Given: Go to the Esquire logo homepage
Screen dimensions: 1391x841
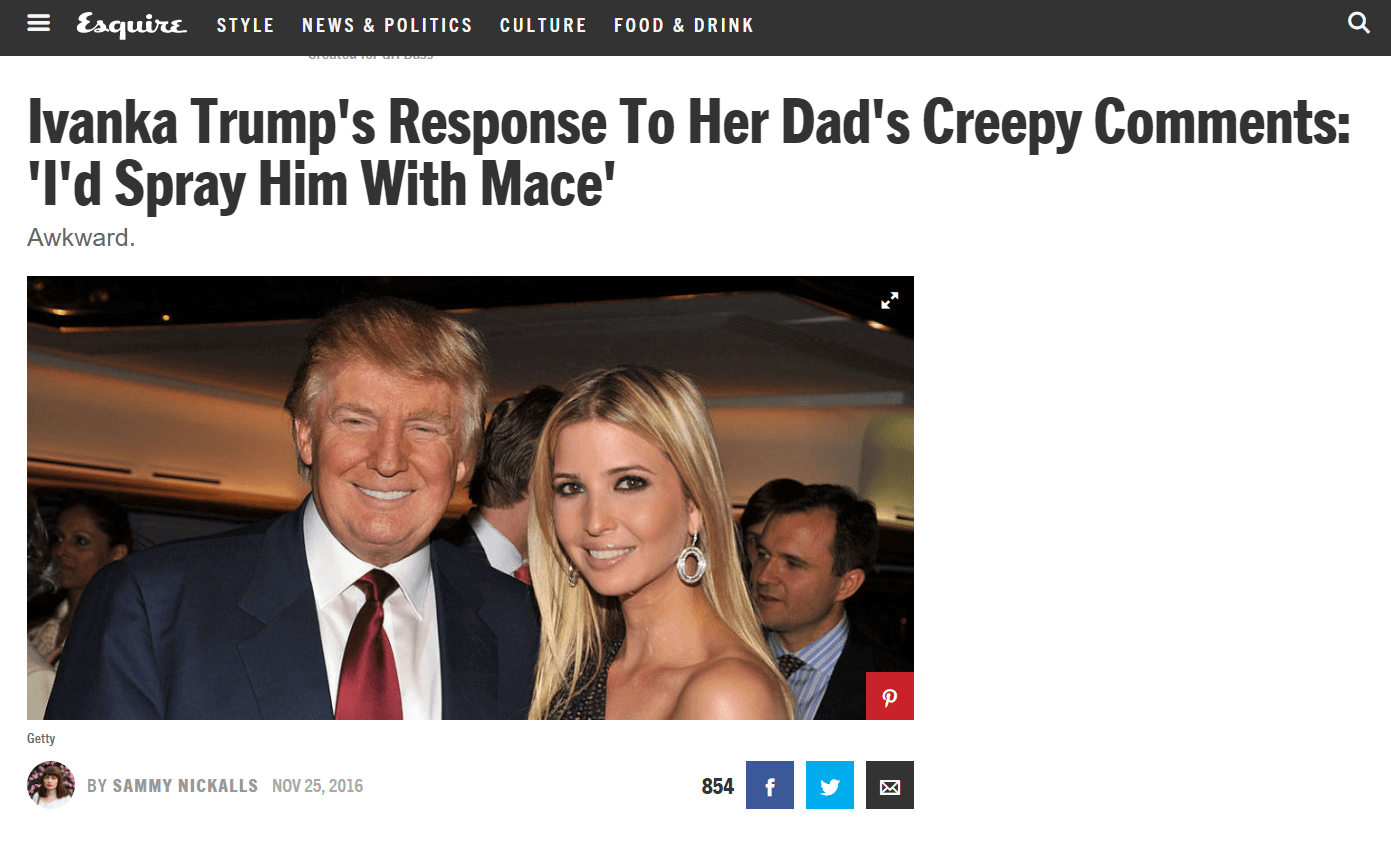Looking at the screenshot, I should coord(131,24).
